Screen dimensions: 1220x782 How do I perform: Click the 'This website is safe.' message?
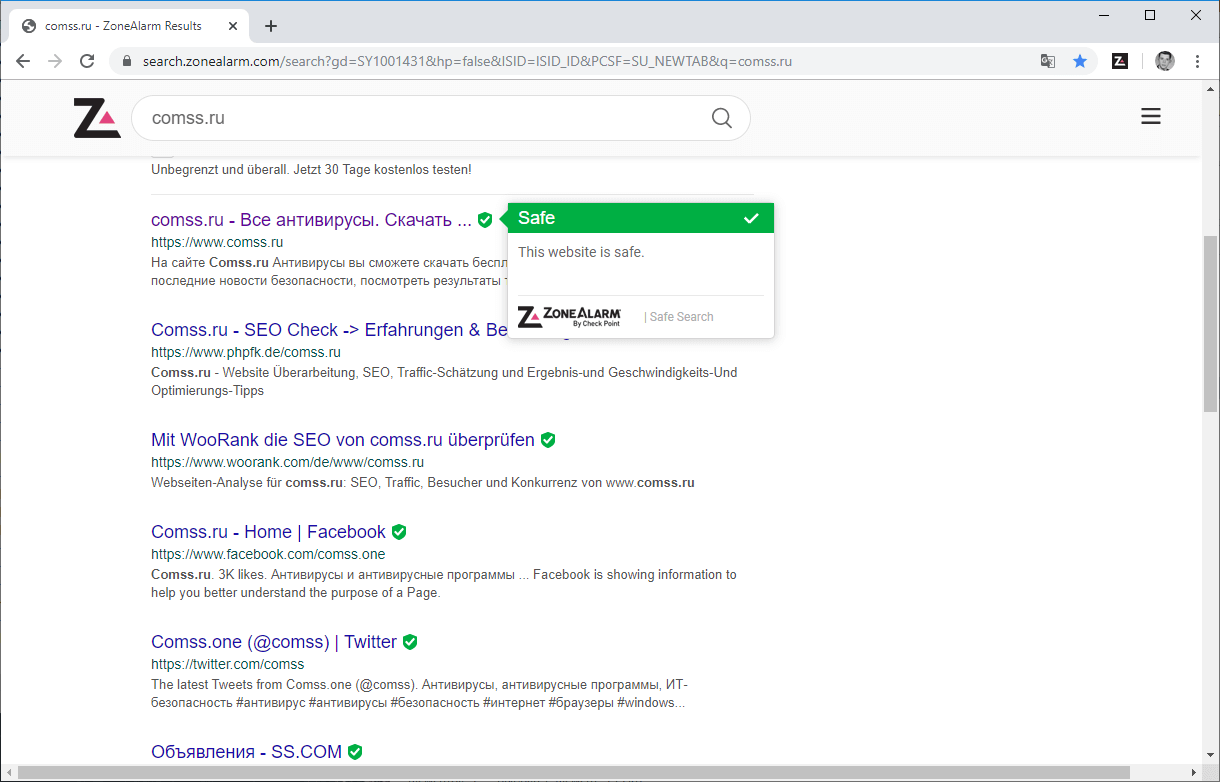coord(581,252)
